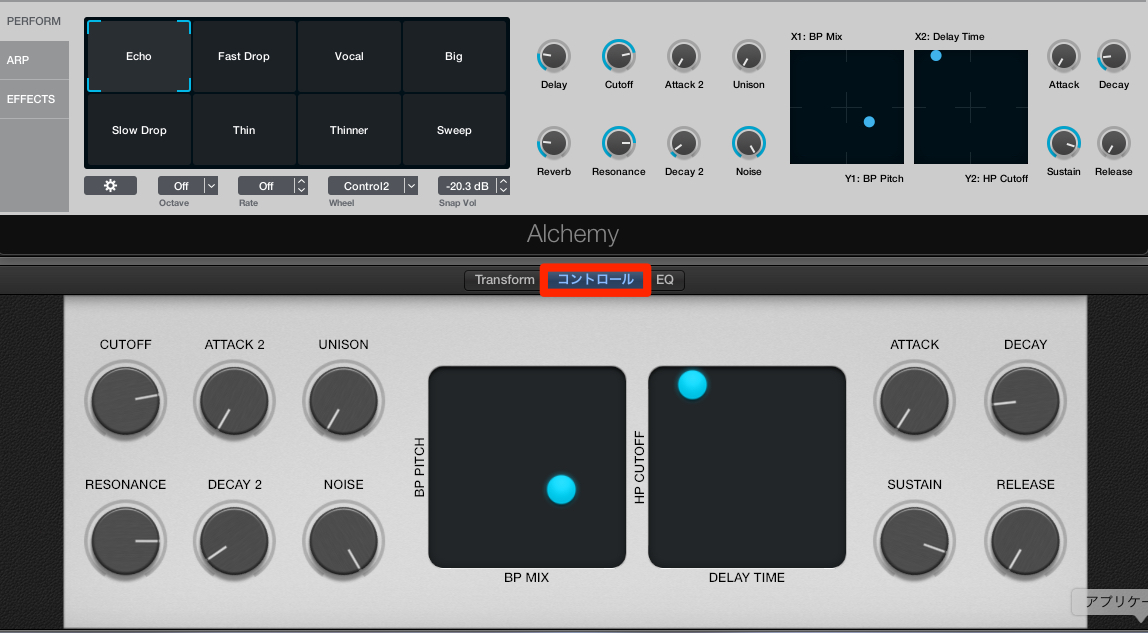This screenshot has height=633, width=1148.
Task: Open the コントロール tab
Action: (596, 280)
